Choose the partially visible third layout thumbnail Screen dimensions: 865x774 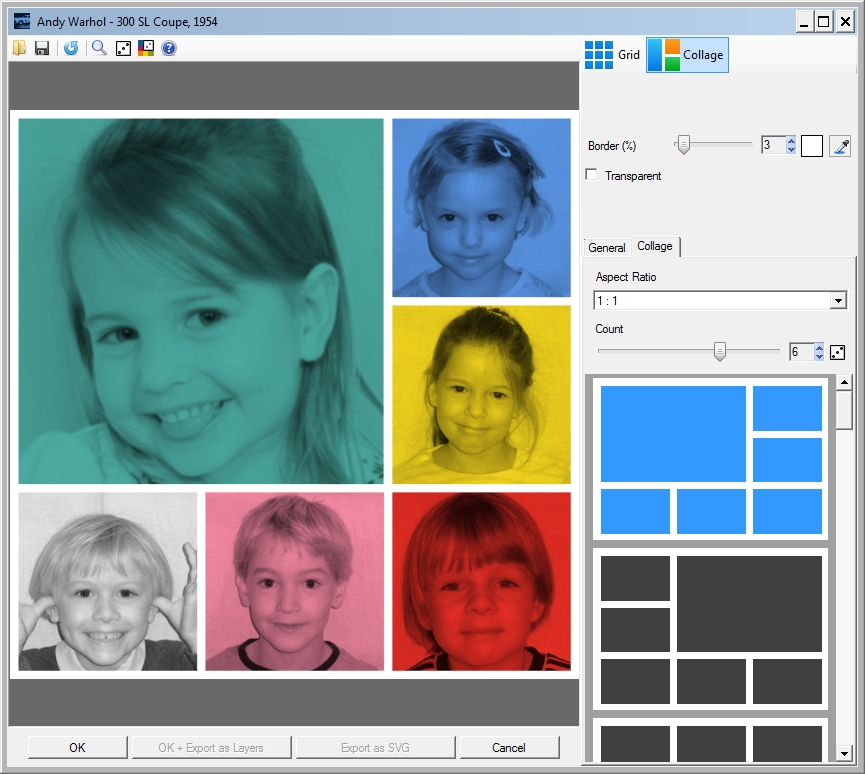711,740
